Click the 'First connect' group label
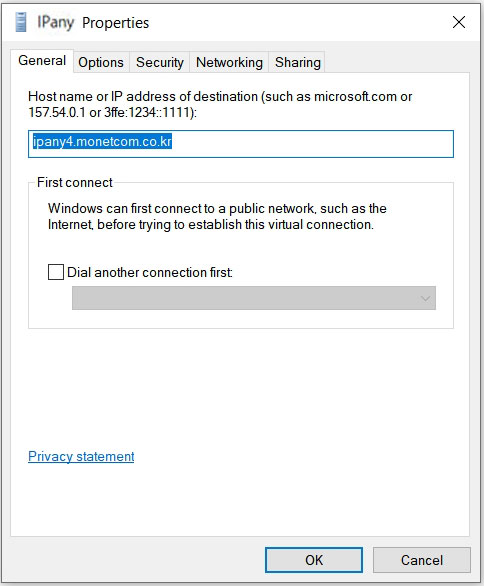This screenshot has height=586, width=484. pyautogui.click(x=75, y=182)
